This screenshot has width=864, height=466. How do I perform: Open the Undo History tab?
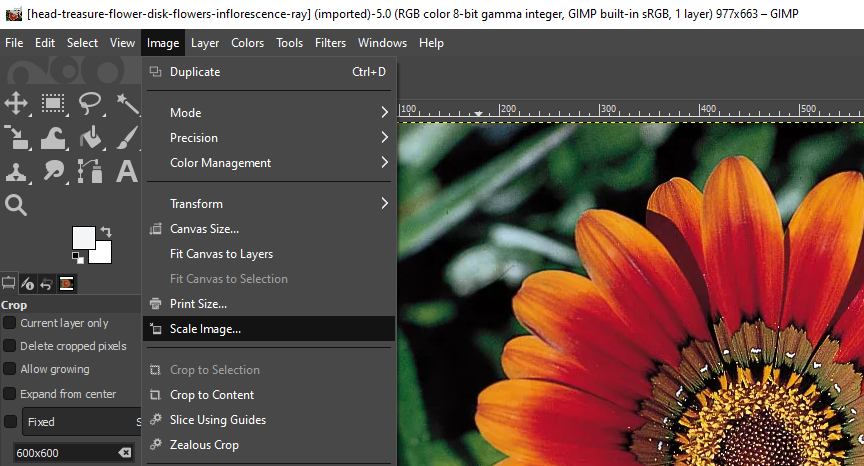[47, 284]
